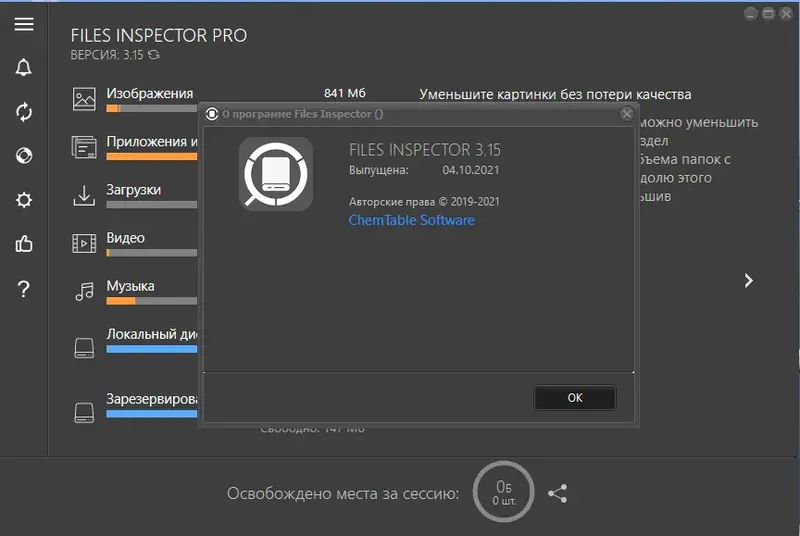The height and width of the screenshot is (536, 800).
Task: Click Освобождено места за сессию label
Action: pos(343,494)
